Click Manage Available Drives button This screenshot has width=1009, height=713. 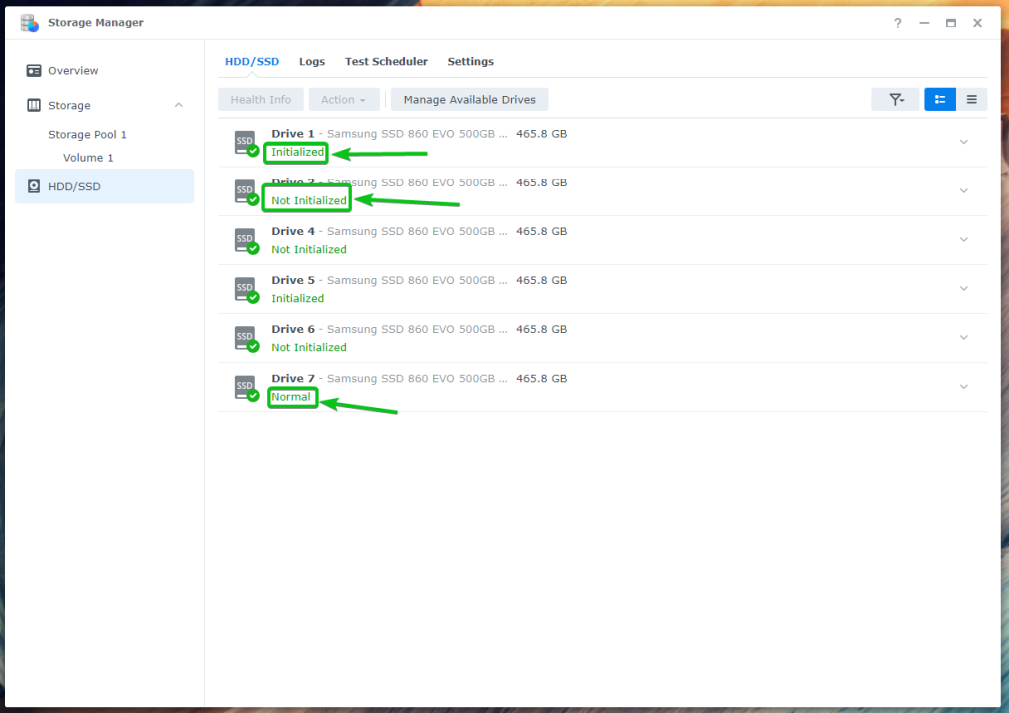[469, 100]
